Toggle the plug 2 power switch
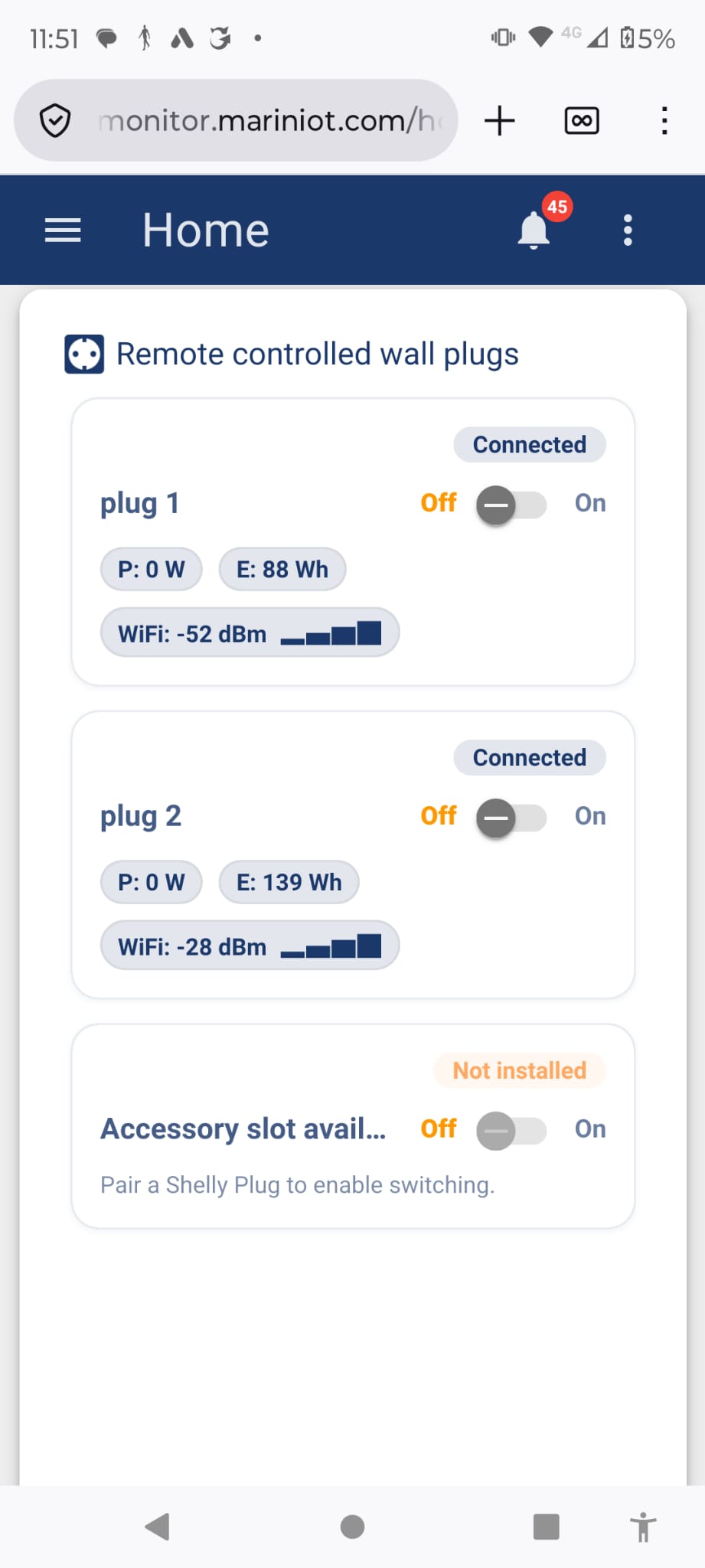Image resolution: width=705 pixels, height=1568 pixels. (511, 818)
